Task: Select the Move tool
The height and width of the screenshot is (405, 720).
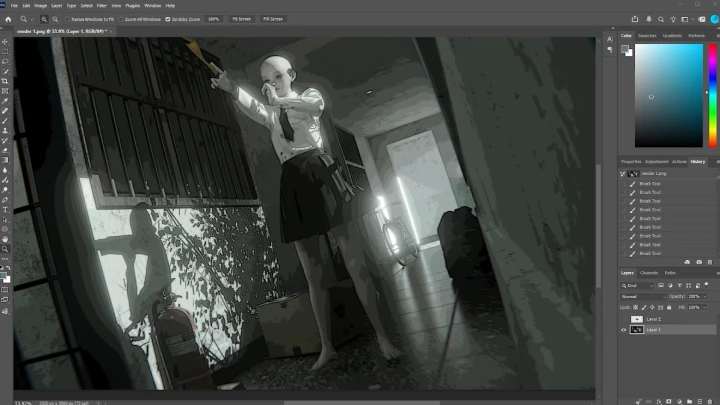Action: 5,41
